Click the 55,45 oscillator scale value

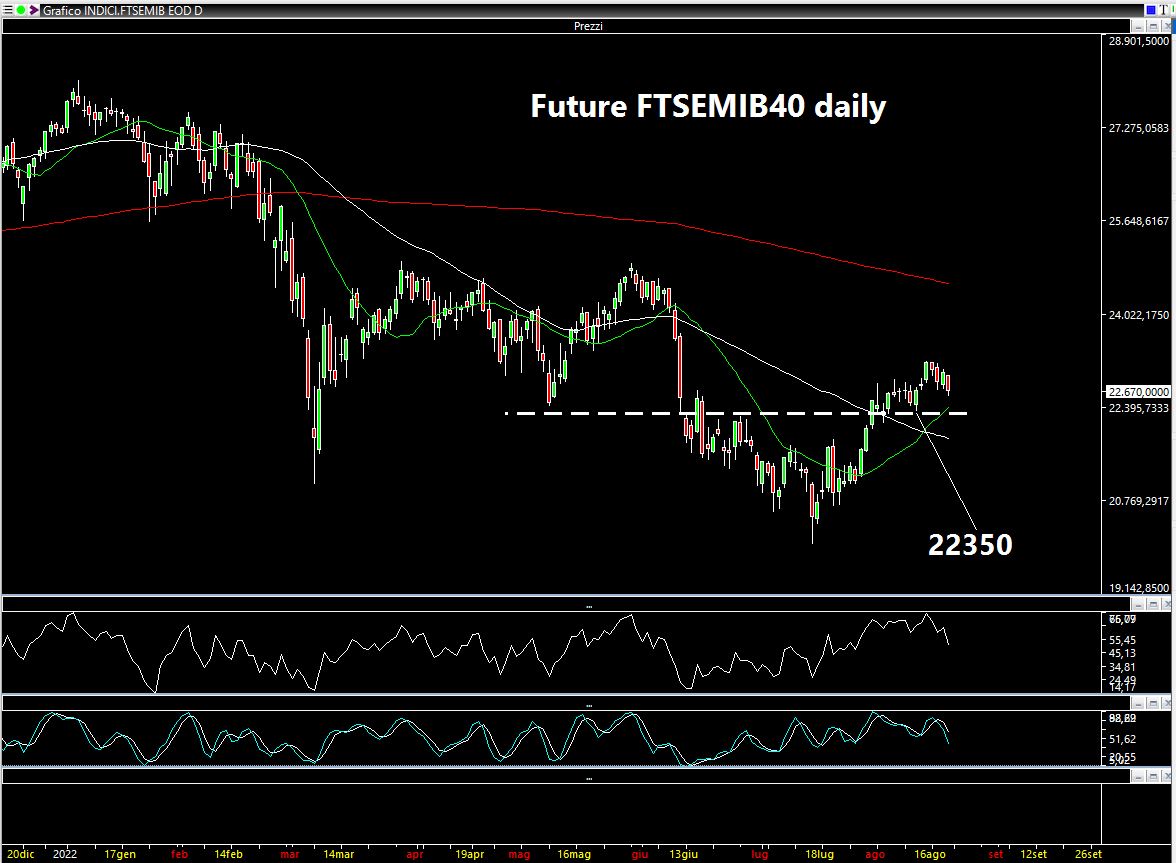[1122, 640]
